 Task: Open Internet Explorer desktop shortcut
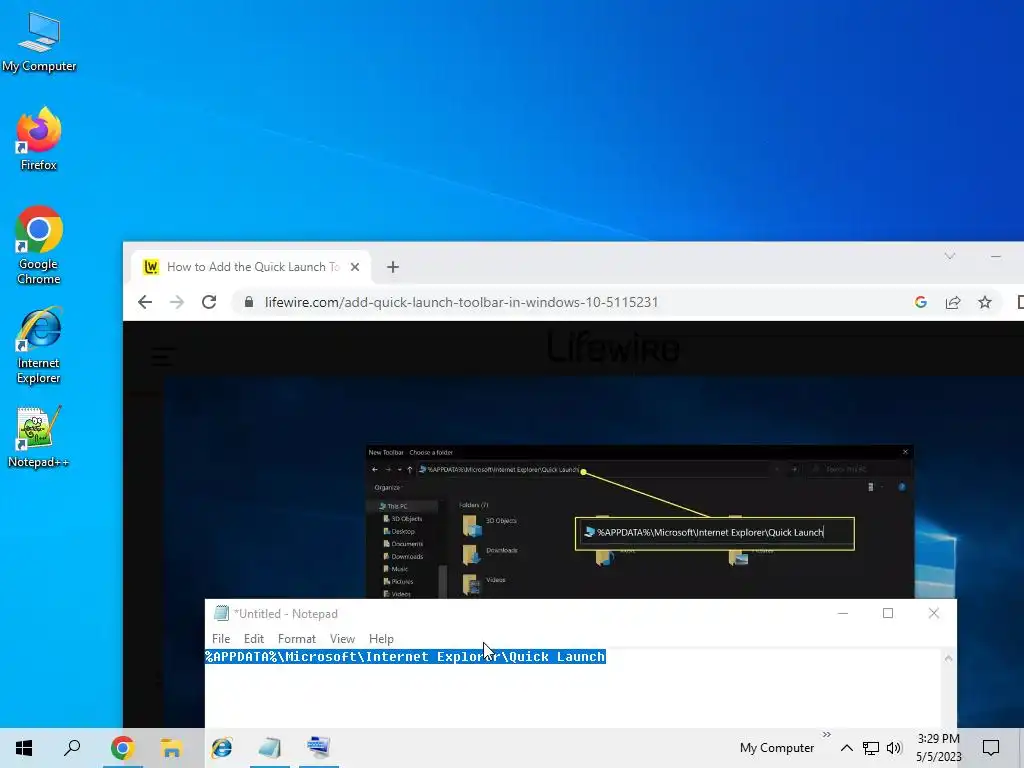(39, 345)
